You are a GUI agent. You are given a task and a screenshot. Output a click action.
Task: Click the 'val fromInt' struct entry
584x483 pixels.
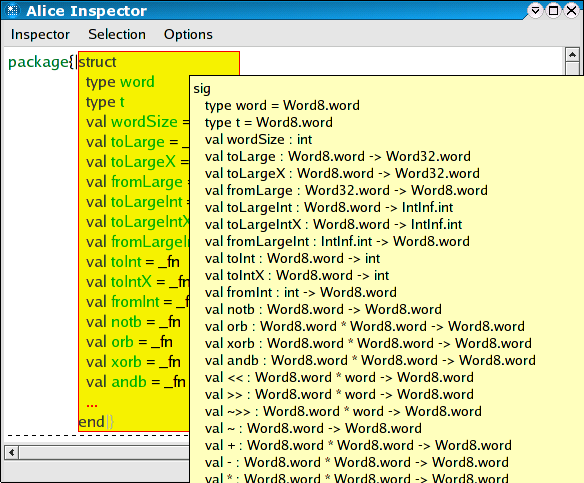137,302
